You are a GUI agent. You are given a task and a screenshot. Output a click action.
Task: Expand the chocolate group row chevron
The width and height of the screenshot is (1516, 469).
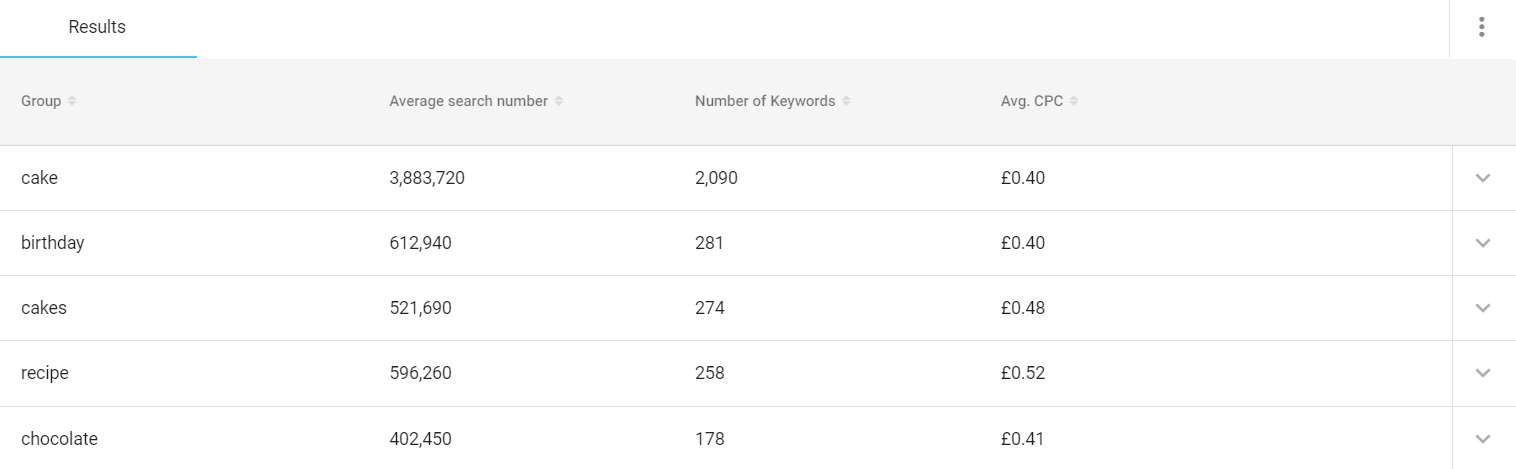coord(1483,438)
